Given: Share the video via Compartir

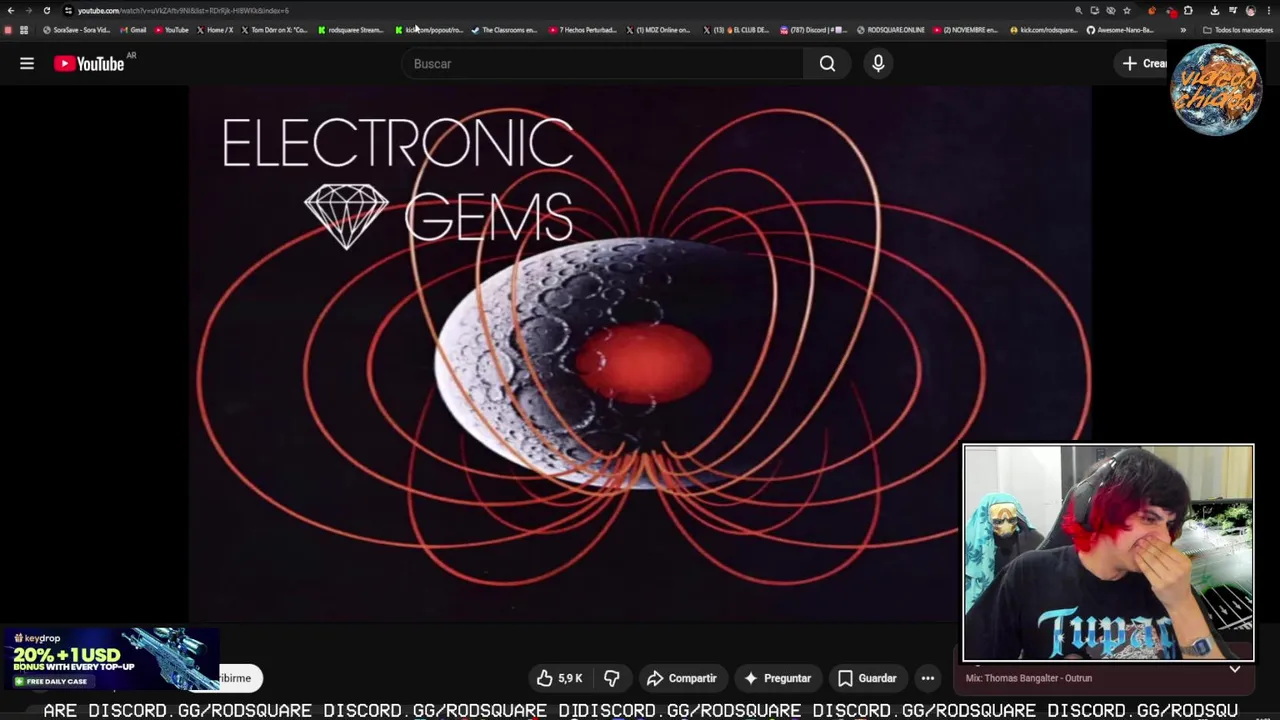Looking at the screenshot, I should [682, 678].
